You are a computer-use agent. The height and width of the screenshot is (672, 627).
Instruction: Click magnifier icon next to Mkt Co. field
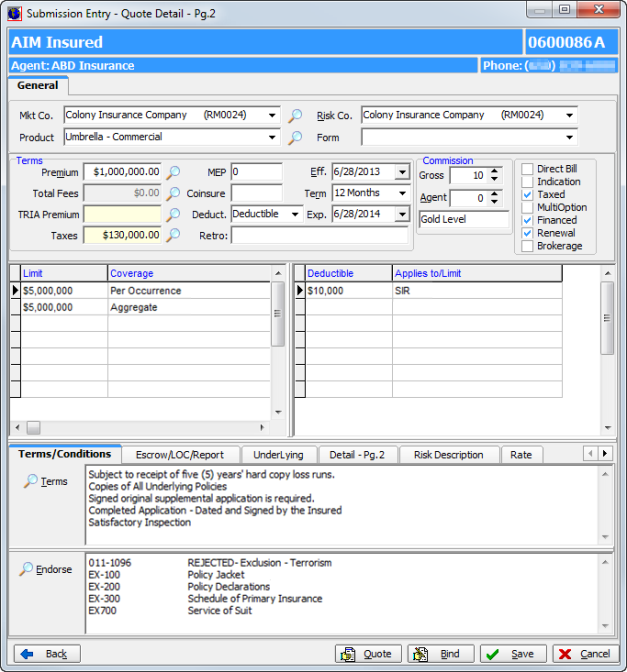tap(295, 116)
